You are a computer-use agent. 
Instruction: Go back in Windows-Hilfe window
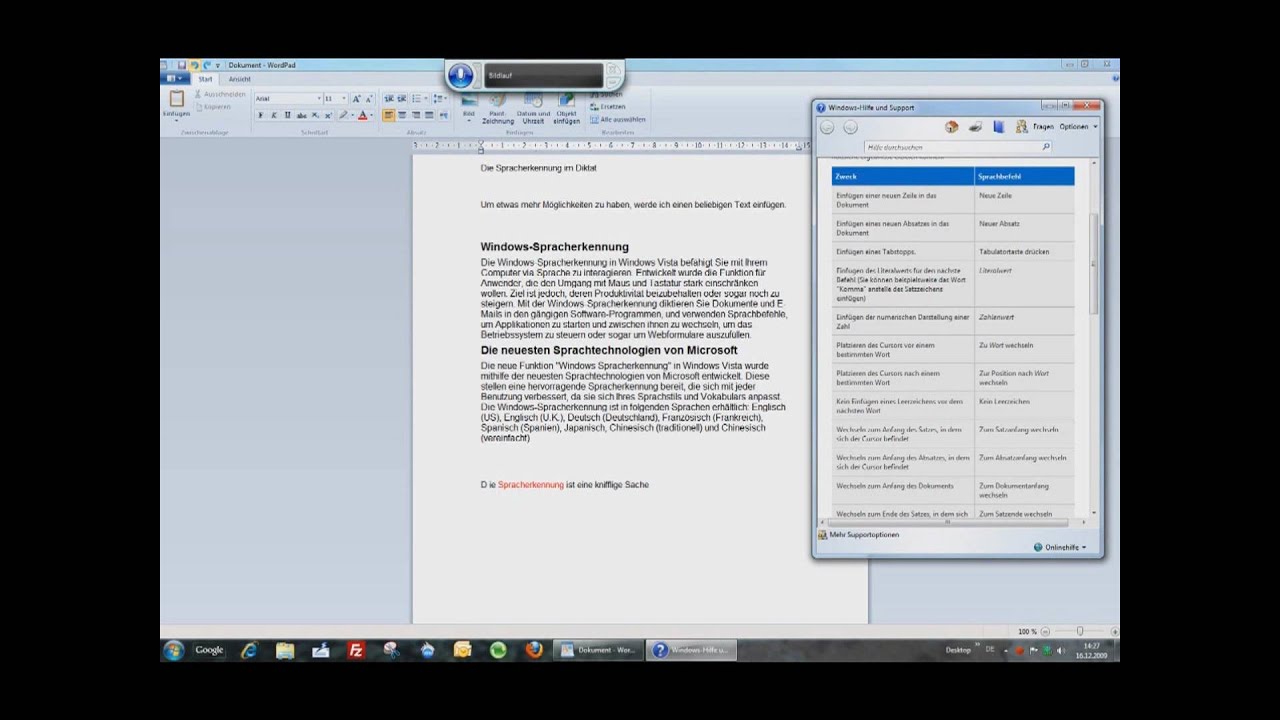[827, 127]
